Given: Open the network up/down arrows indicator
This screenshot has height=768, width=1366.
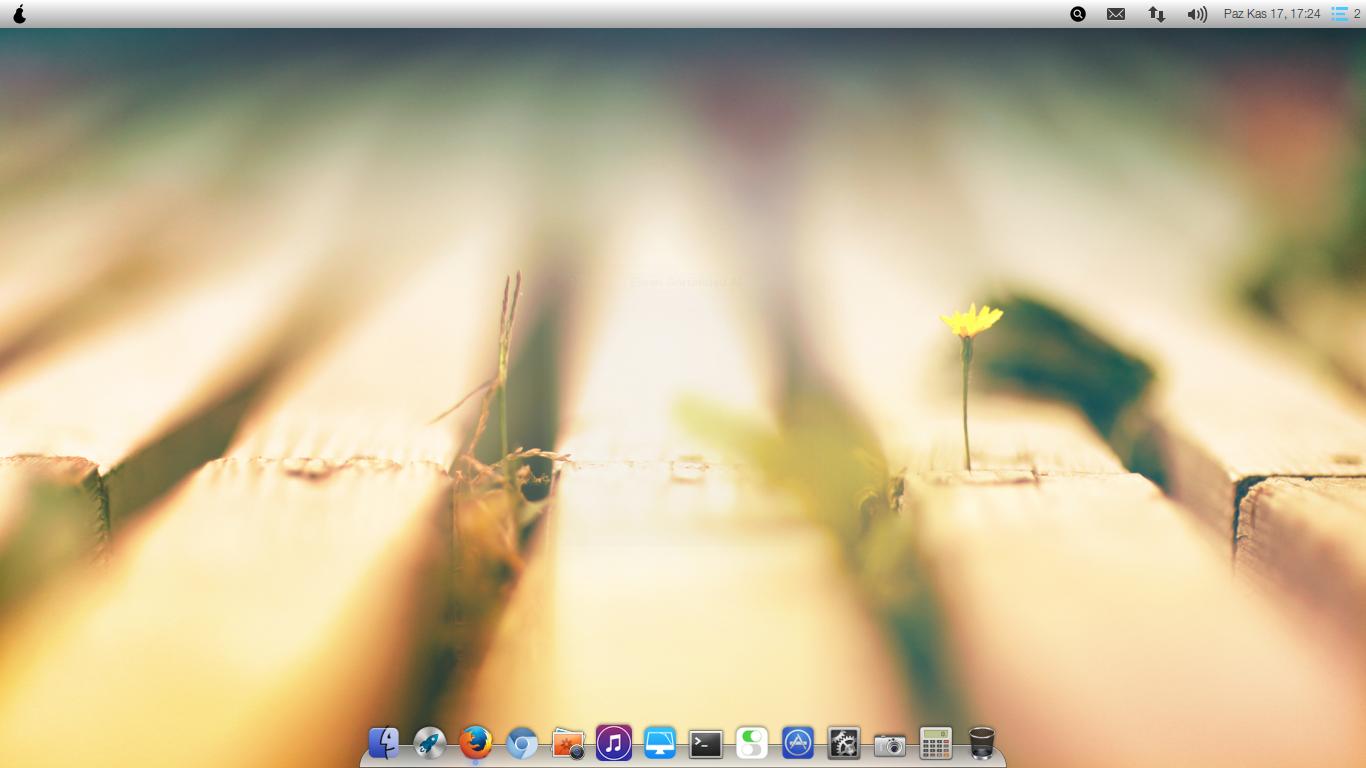Looking at the screenshot, I should tap(1157, 14).
